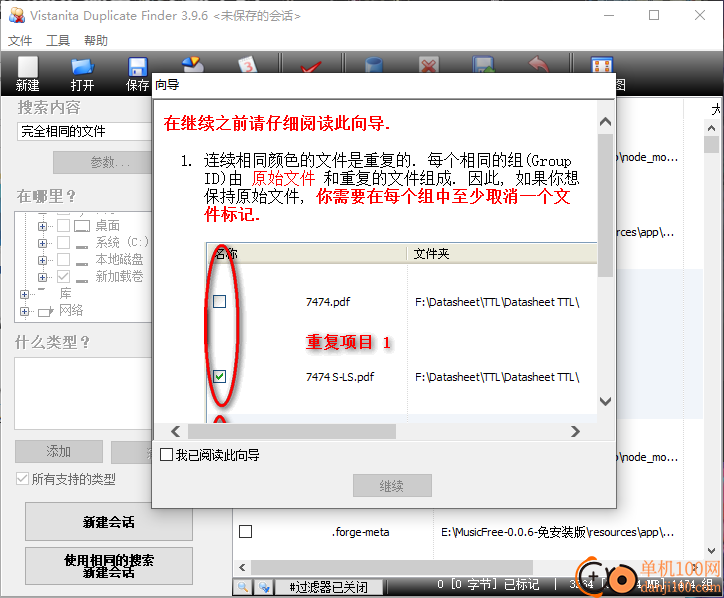Select the 系统 (C:) tree item
This screenshot has width=724, height=598.
pos(122,242)
